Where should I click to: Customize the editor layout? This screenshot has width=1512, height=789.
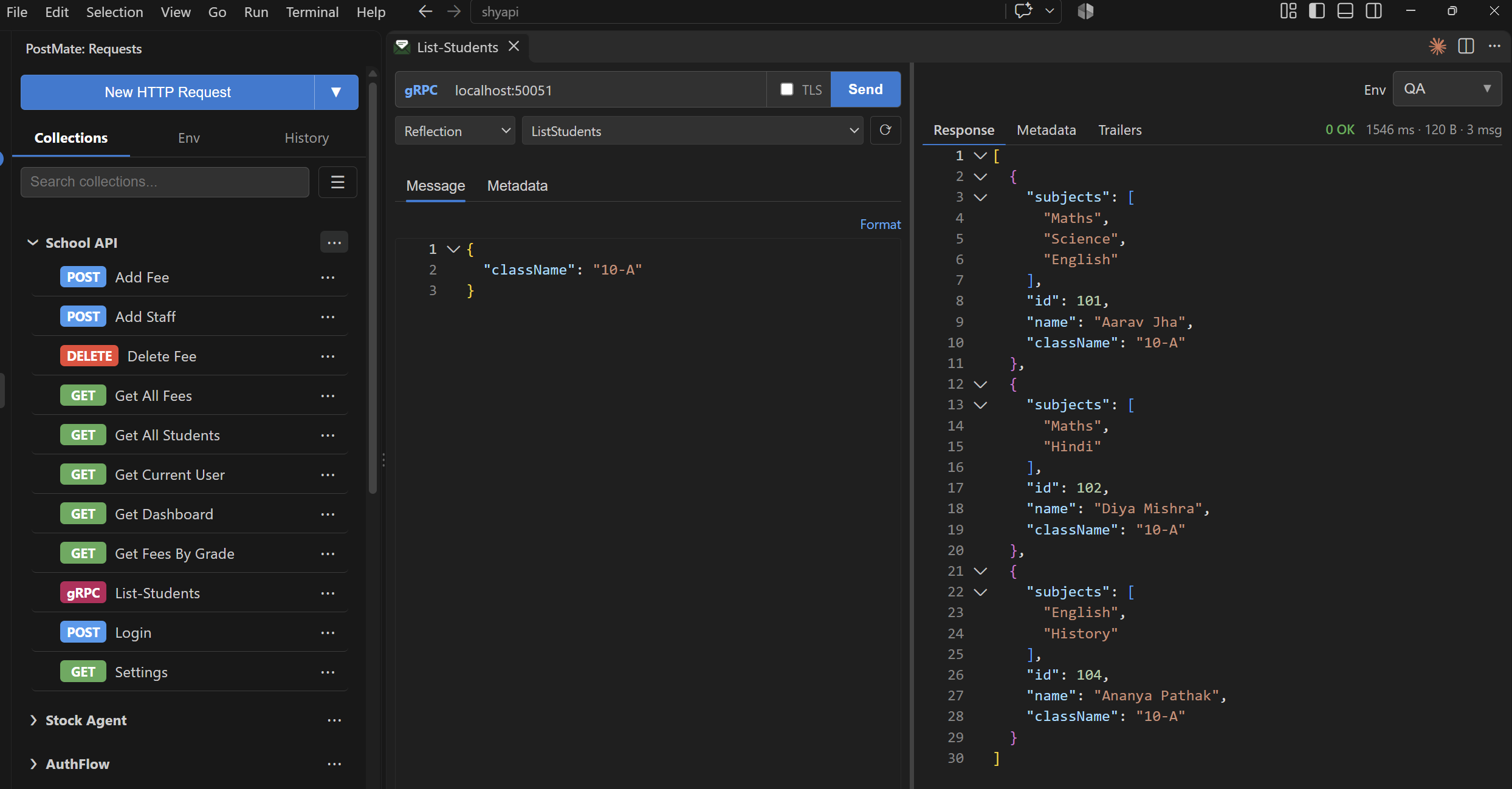click(1288, 12)
